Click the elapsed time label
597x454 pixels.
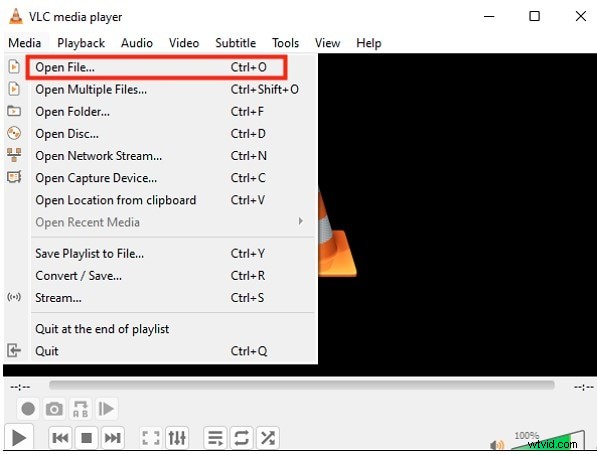click(20, 387)
